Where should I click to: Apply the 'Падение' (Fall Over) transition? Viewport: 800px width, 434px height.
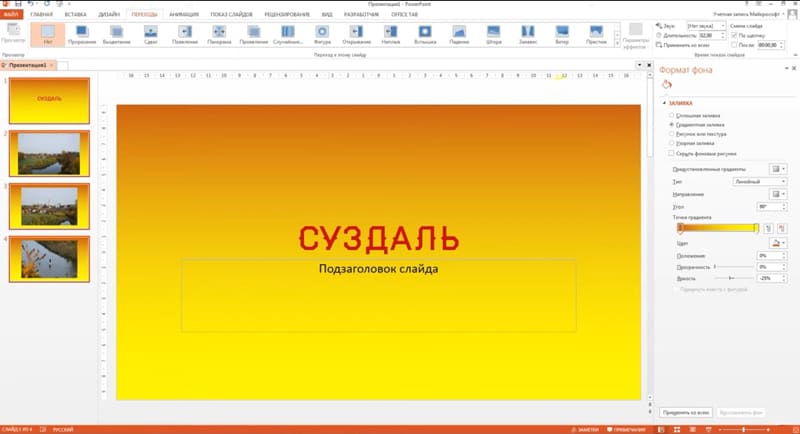(459, 34)
